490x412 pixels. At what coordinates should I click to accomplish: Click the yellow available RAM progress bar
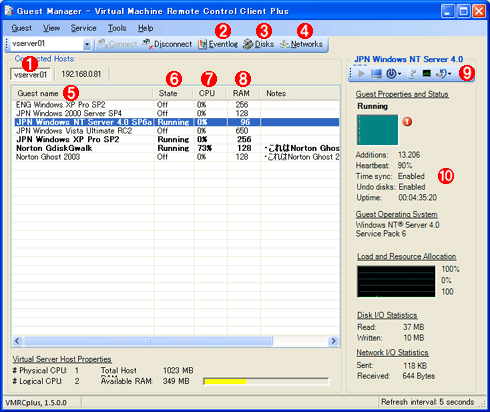coord(266,381)
